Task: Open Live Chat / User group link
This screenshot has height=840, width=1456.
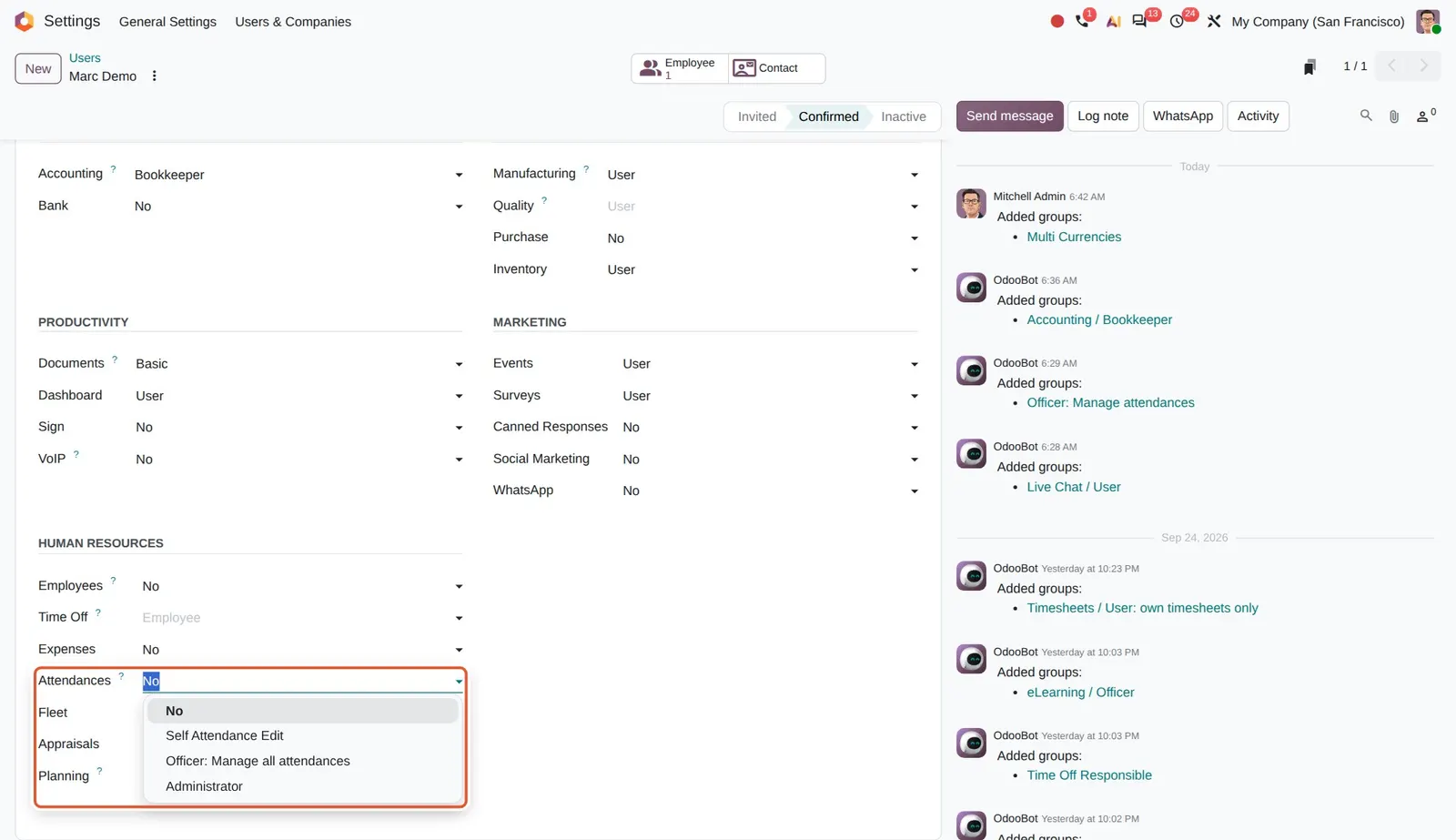Action: click(x=1074, y=487)
